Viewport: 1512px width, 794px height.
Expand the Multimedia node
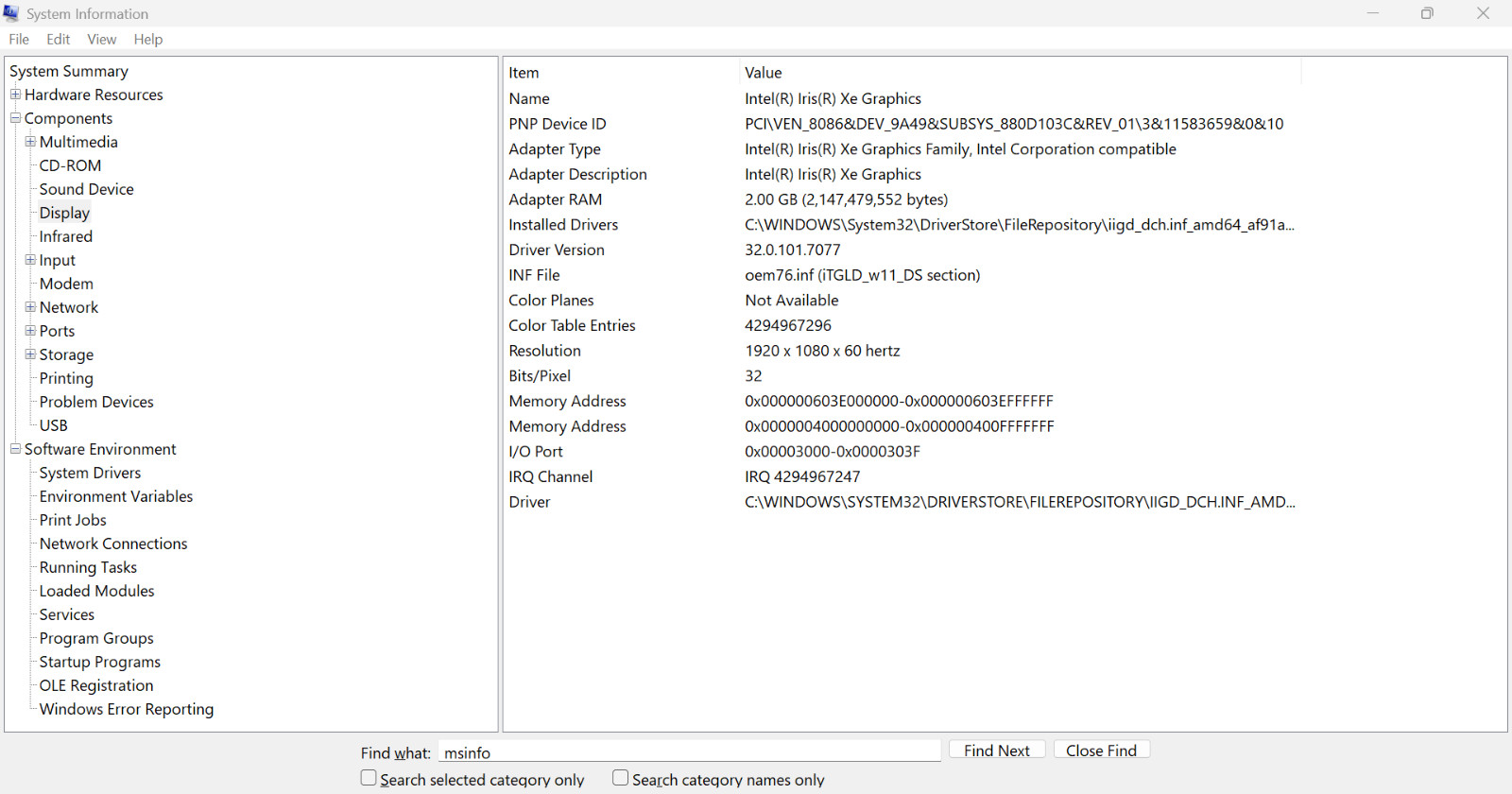tap(30, 142)
